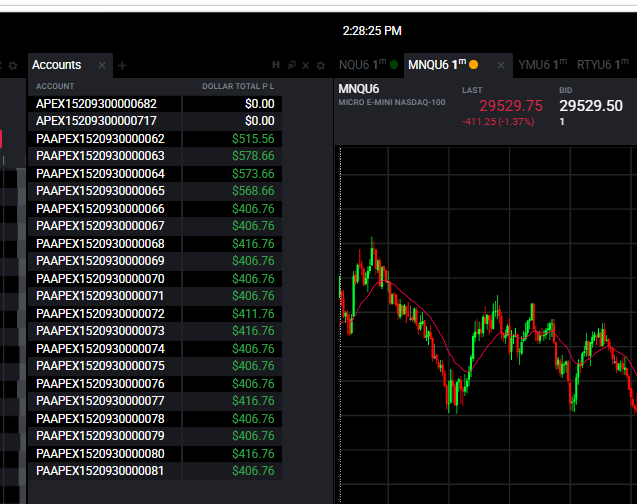Screen dimensions: 637x504
Task: Switch to the YMU6 1m tab
Action: tap(542, 65)
